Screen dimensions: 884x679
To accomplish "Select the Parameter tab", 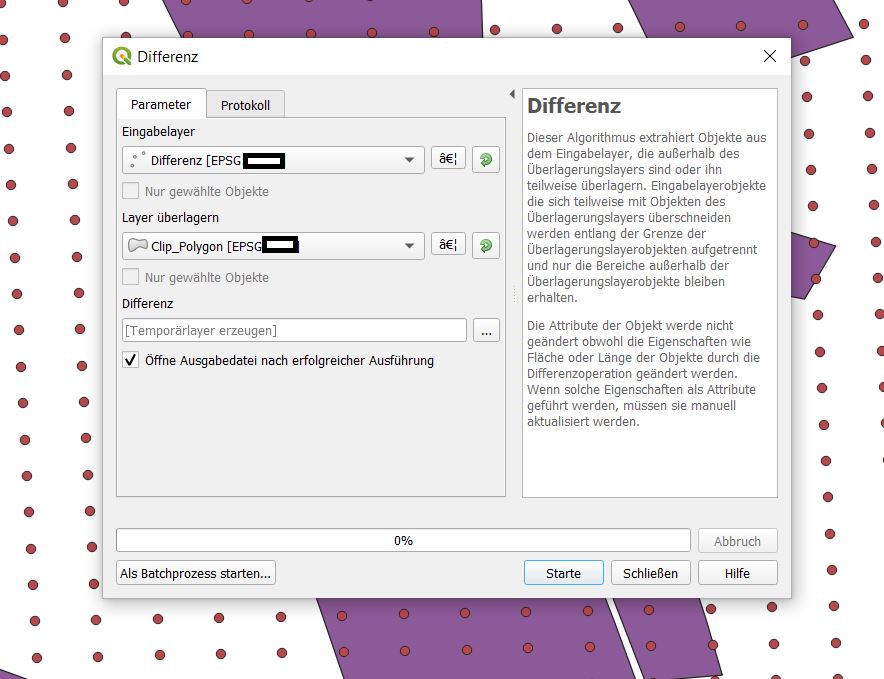I will click(161, 105).
